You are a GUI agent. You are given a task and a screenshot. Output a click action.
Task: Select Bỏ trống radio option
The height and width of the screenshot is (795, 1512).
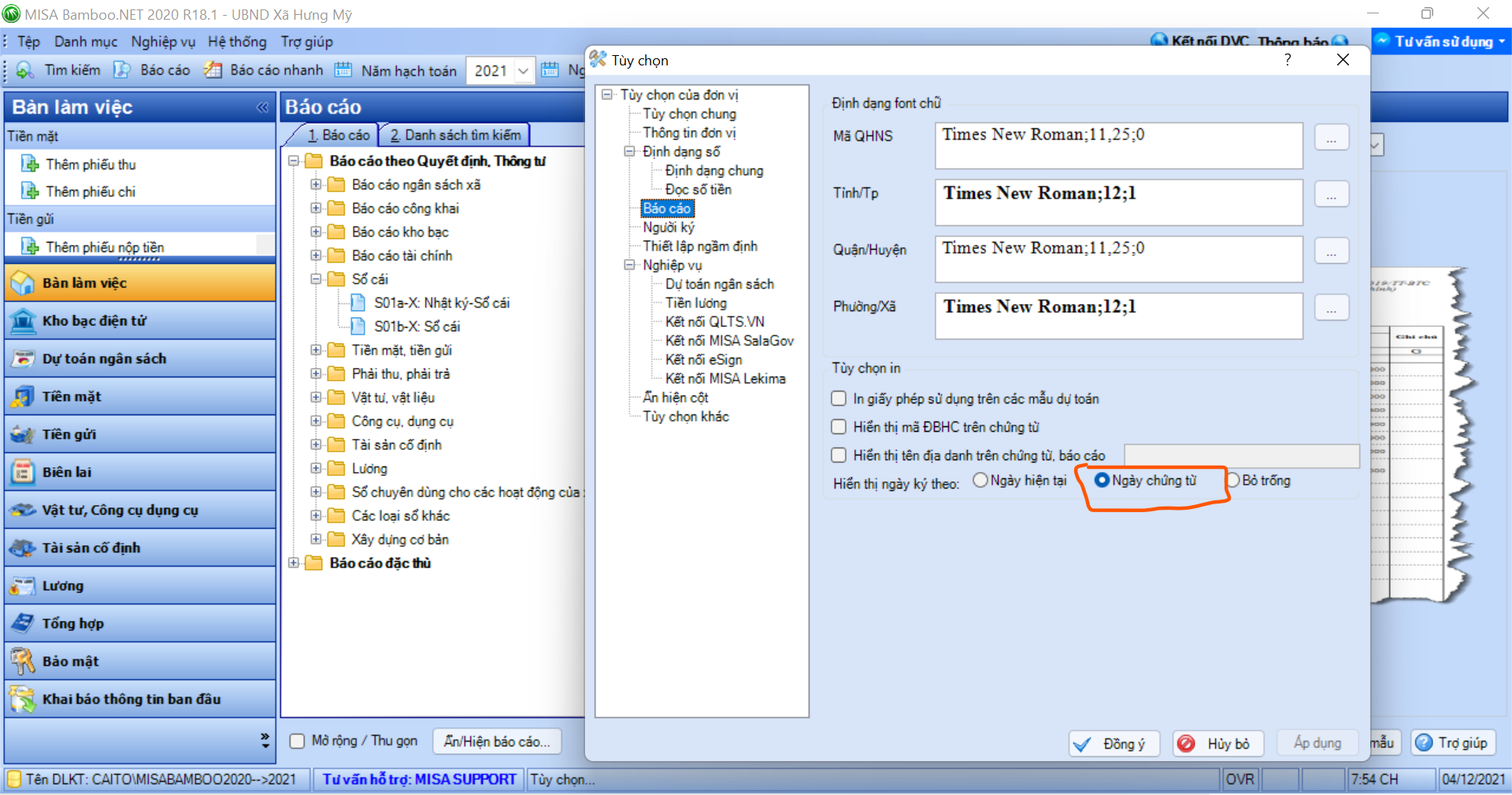pos(1233,480)
